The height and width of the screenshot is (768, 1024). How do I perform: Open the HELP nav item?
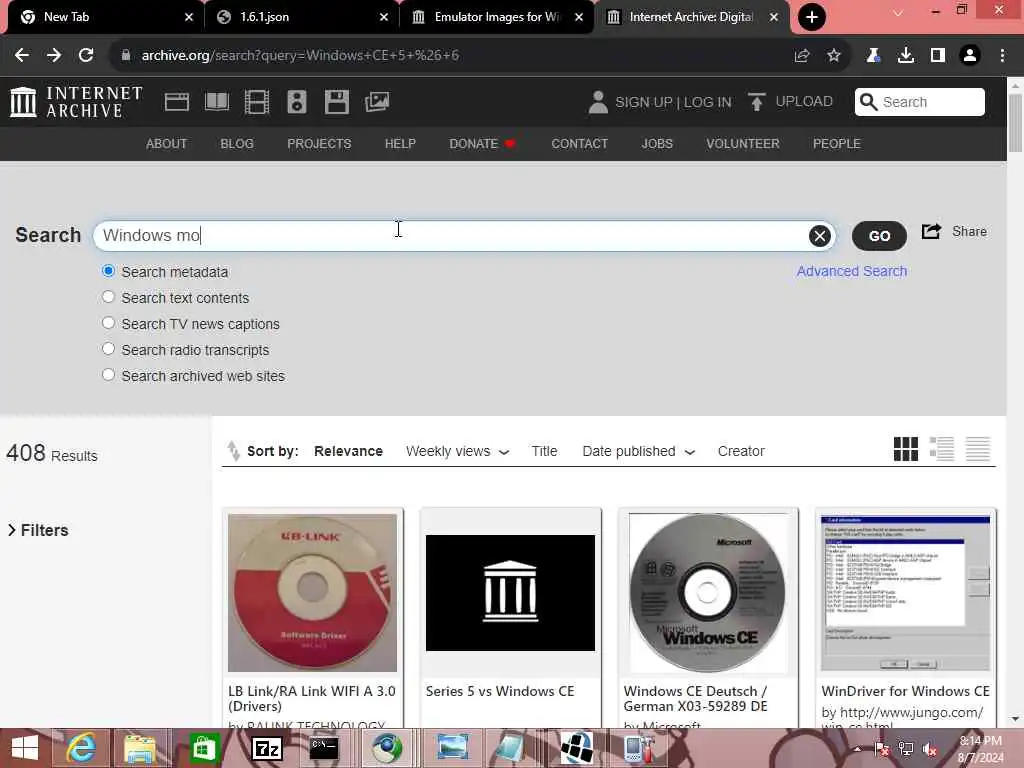coord(400,144)
